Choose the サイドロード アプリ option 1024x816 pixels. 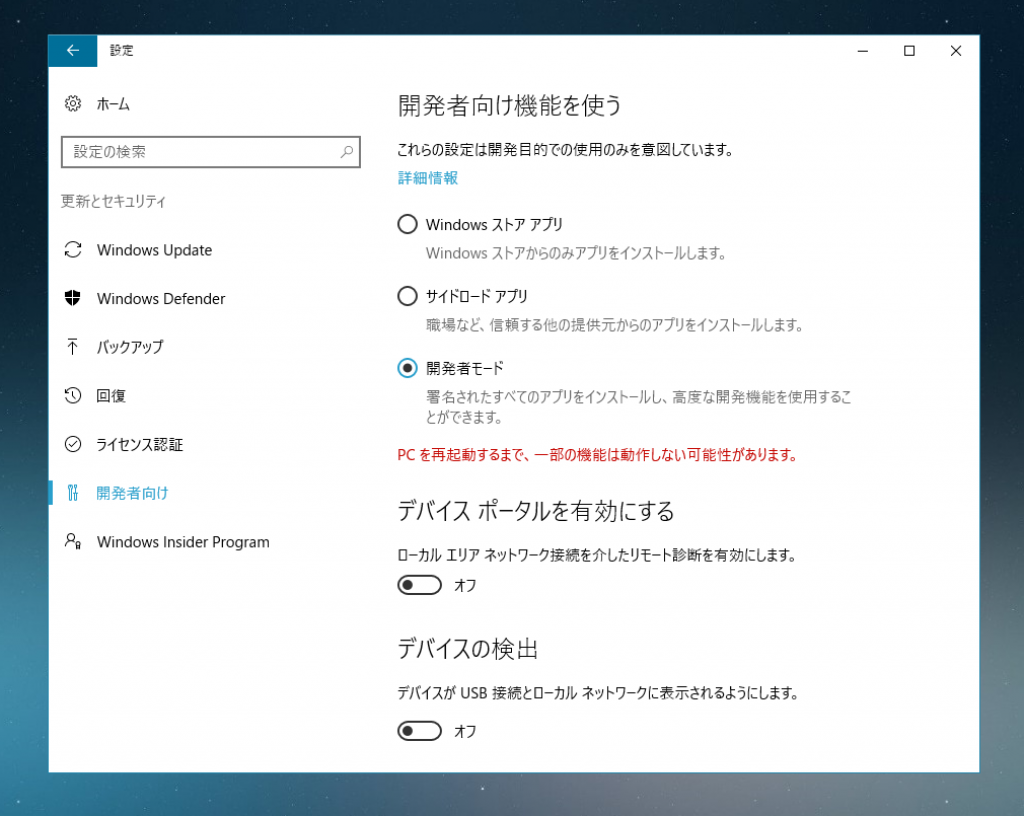tap(407, 296)
